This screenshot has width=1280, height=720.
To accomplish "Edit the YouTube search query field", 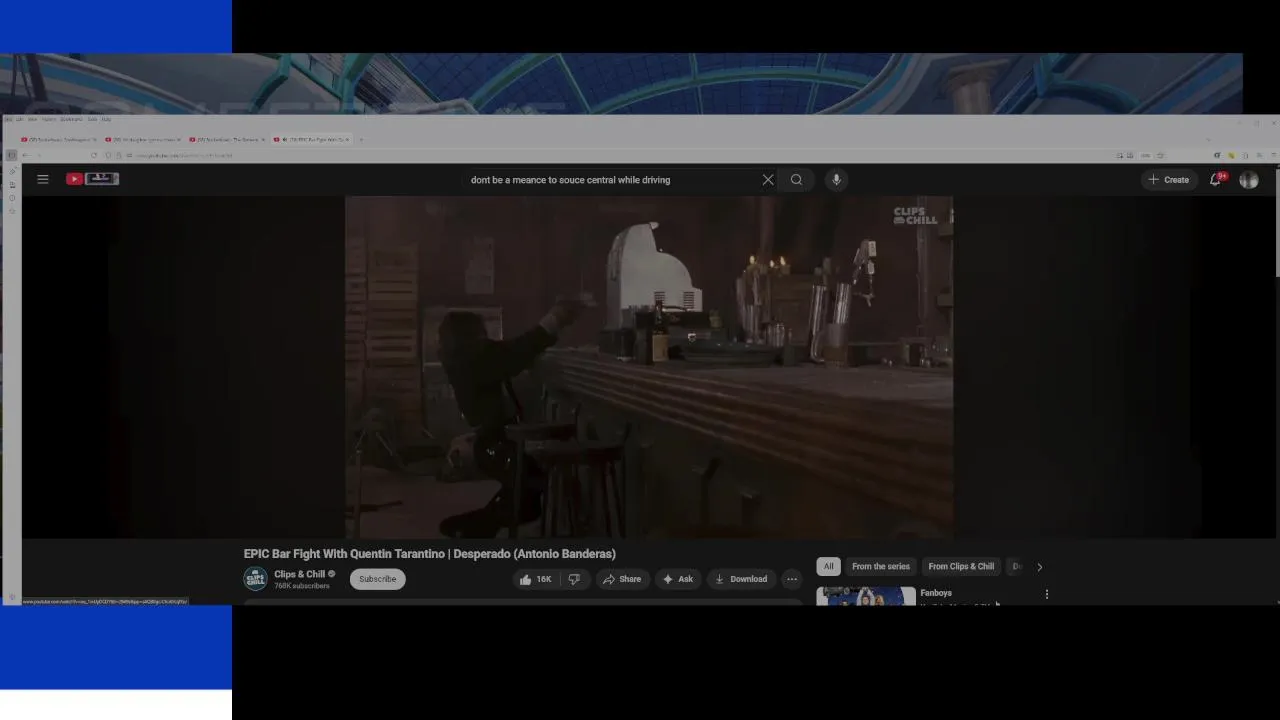I will 610,180.
